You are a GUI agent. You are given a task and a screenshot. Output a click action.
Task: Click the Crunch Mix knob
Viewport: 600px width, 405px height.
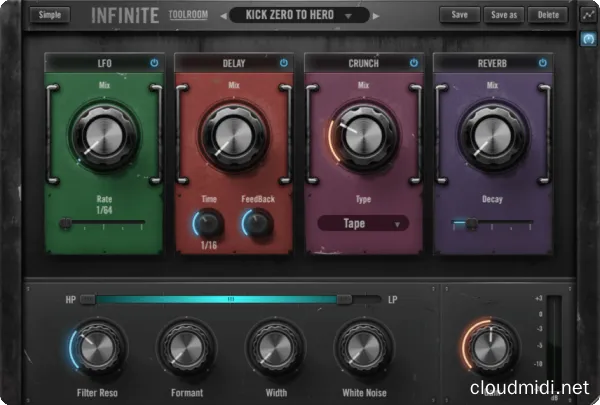(x=363, y=136)
